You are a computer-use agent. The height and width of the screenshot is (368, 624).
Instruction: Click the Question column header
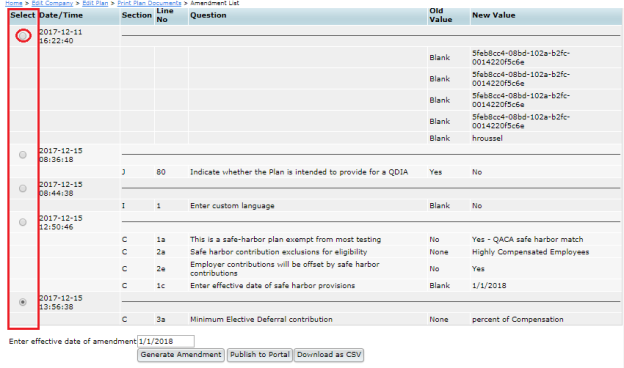[208, 15]
